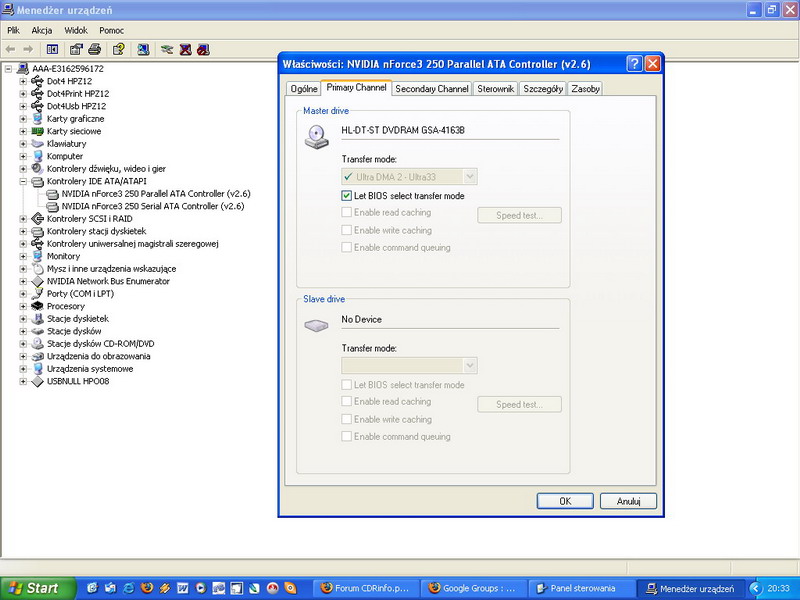Click the Back arrow in the toolbar

pos(10,49)
